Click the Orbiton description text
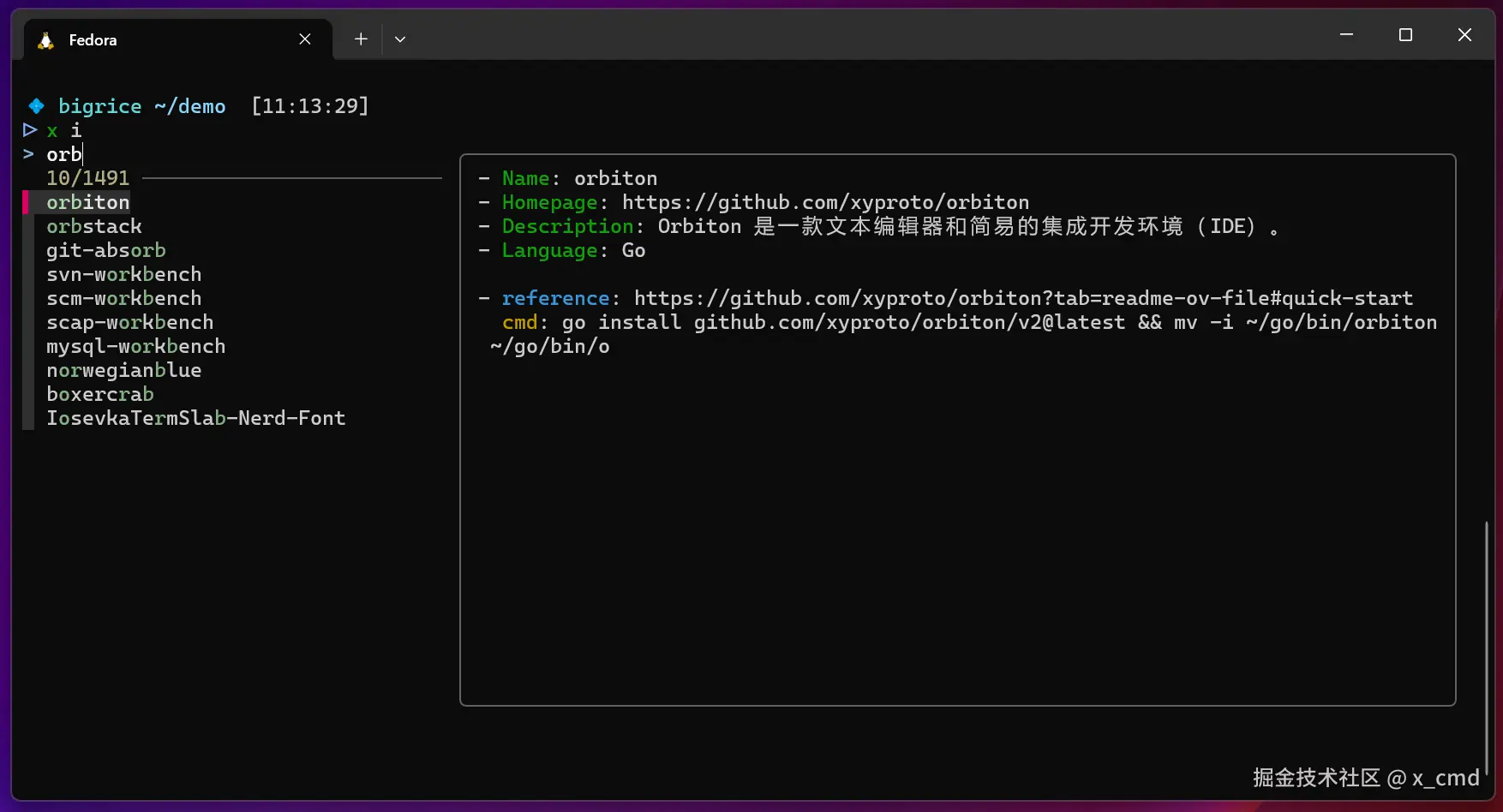This screenshot has width=1503, height=812. (968, 226)
